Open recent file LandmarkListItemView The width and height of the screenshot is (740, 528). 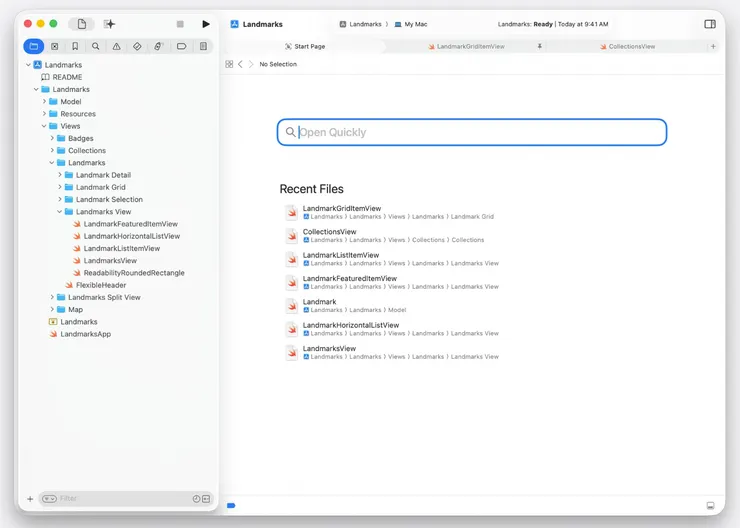(392, 259)
